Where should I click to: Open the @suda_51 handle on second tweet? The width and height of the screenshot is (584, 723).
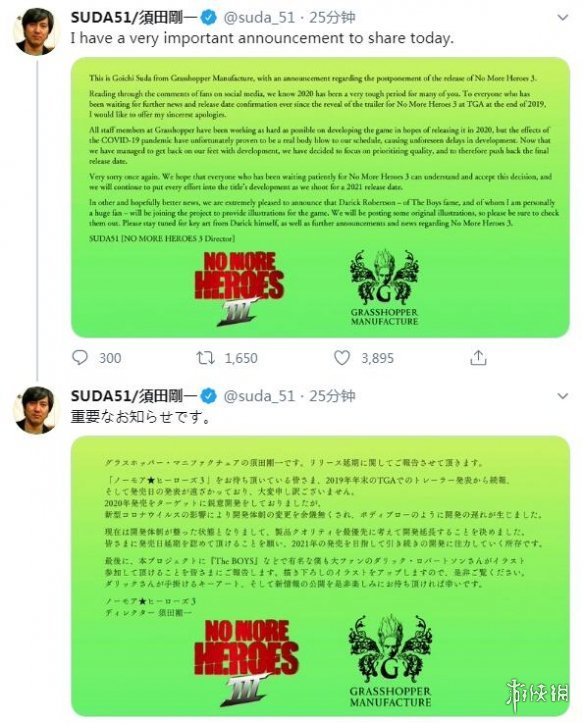[x=259, y=396]
